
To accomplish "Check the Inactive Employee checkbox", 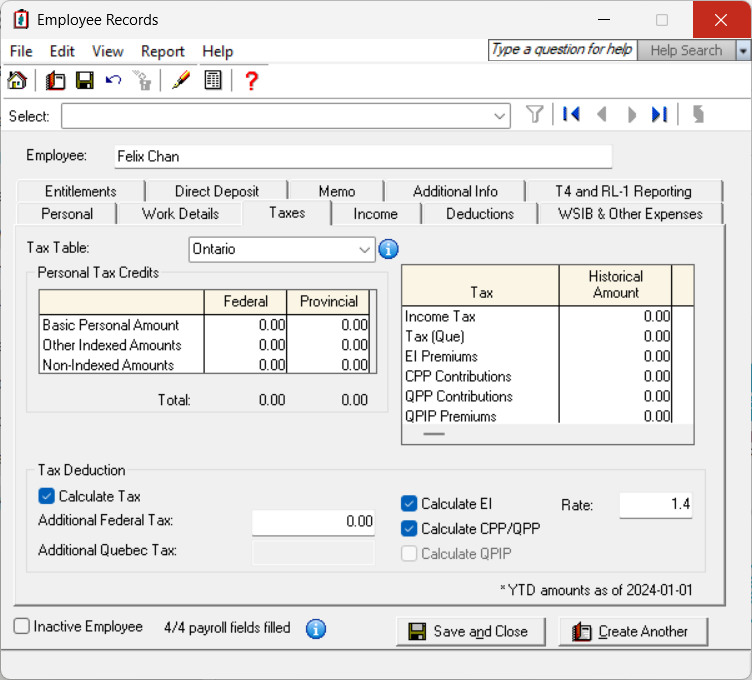I will 22,626.
